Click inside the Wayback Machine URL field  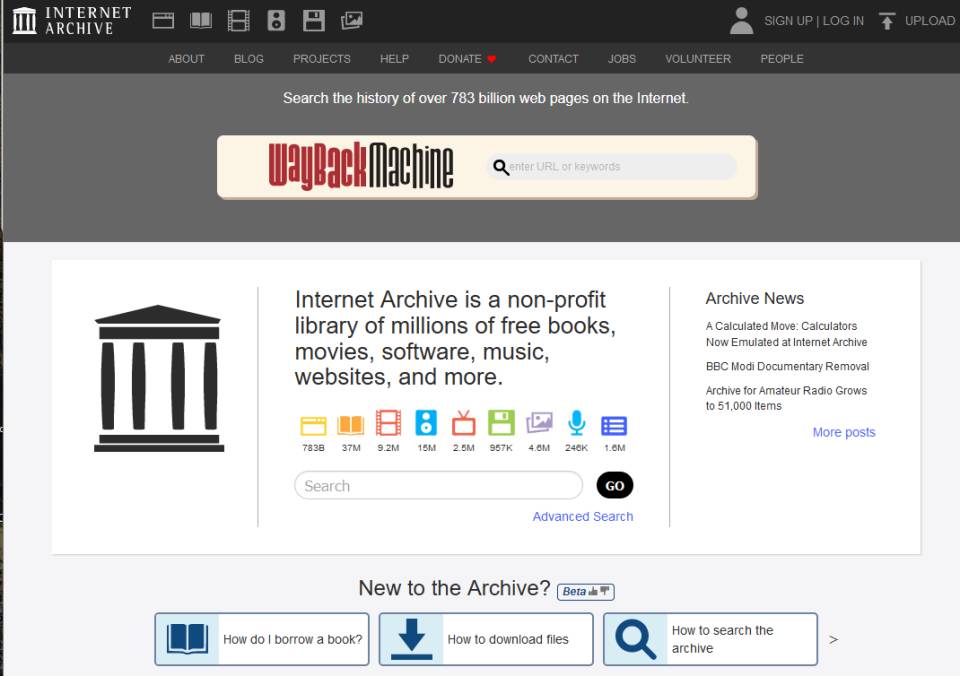tap(610, 166)
